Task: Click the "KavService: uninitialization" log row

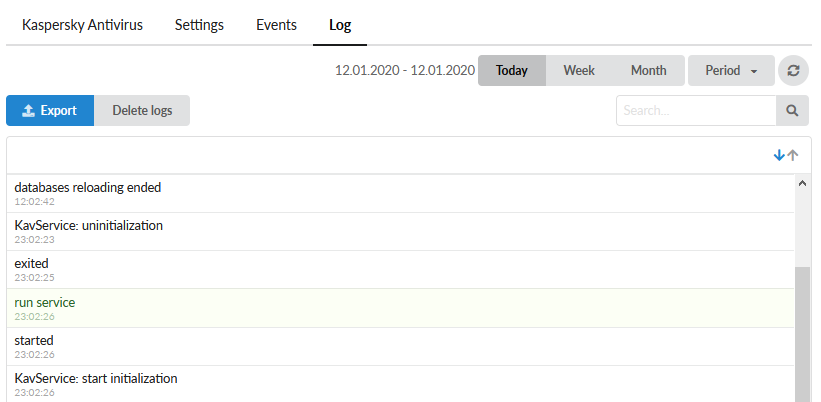Action: point(400,231)
